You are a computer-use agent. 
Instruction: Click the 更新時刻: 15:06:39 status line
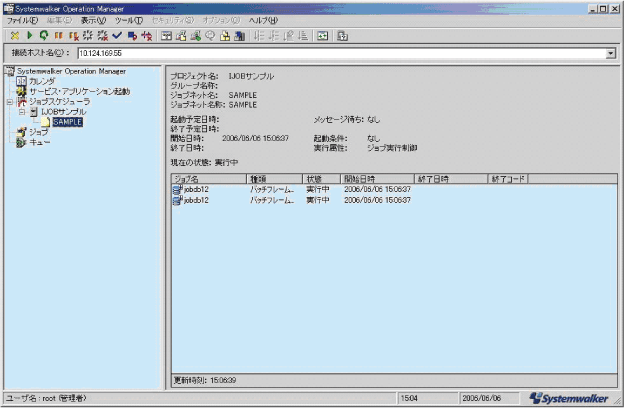tap(205, 380)
